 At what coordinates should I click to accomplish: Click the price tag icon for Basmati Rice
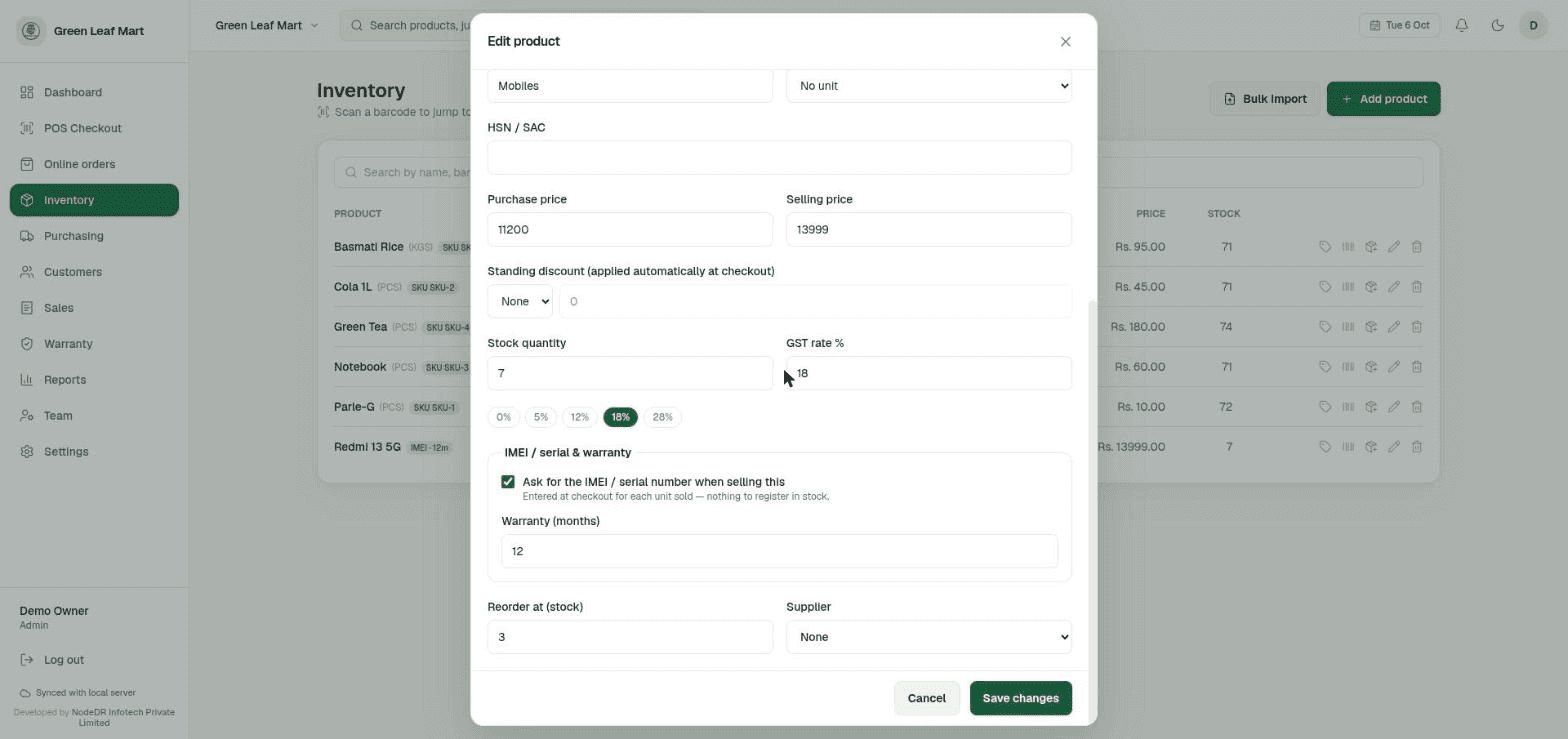pyautogui.click(x=1325, y=247)
